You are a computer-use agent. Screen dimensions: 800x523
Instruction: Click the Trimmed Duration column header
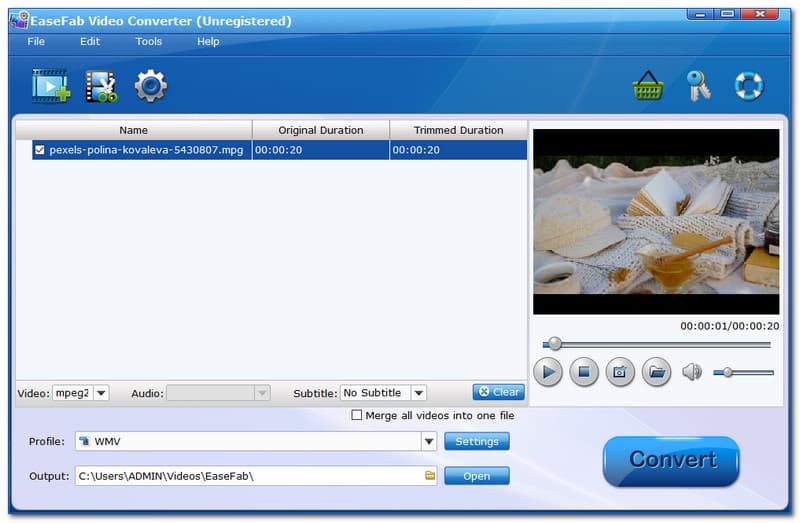458,130
